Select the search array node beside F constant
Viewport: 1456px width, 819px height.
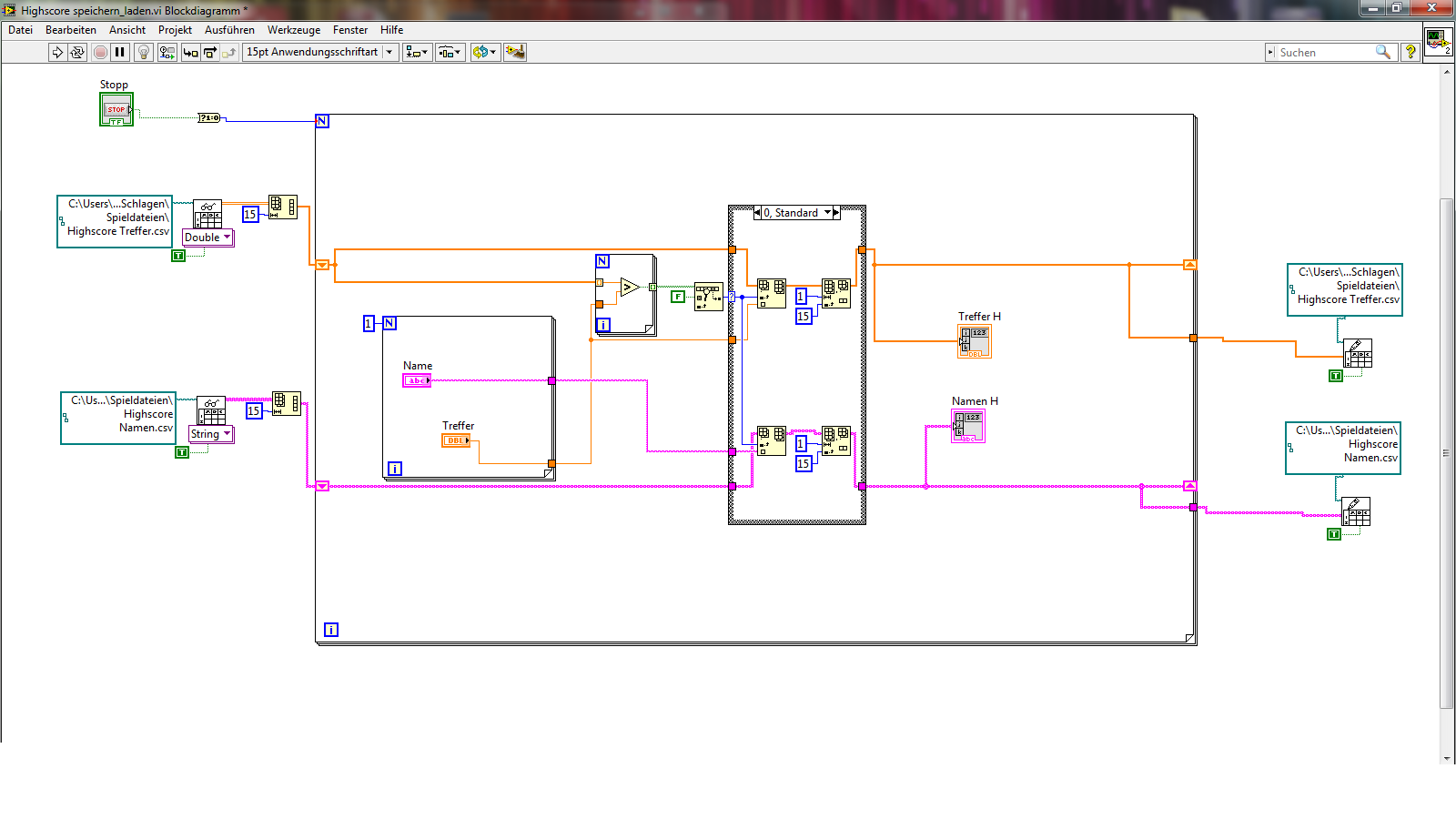(x=709, y=298)
